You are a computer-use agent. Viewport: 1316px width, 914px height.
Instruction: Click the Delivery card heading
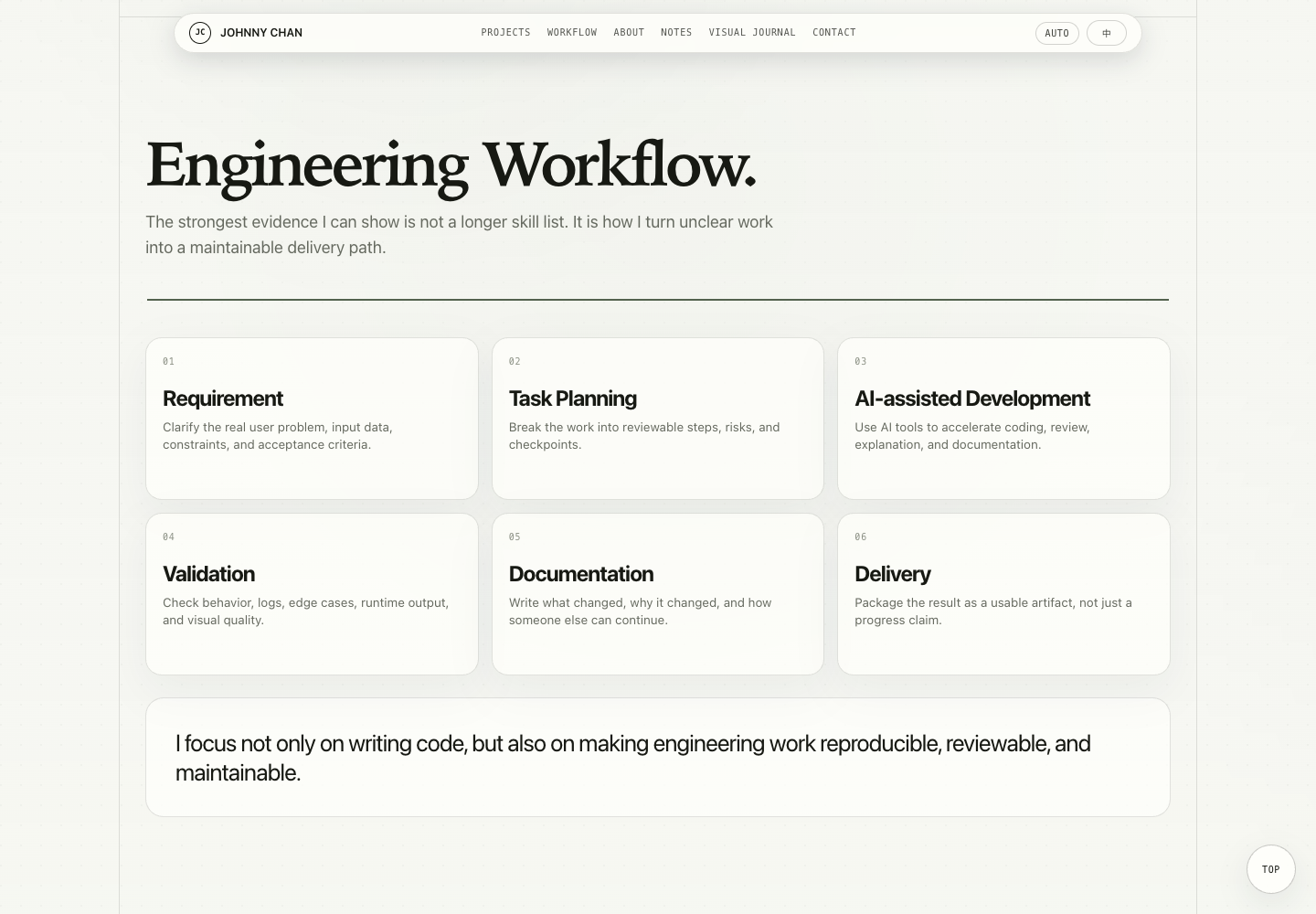click(893, 574)
